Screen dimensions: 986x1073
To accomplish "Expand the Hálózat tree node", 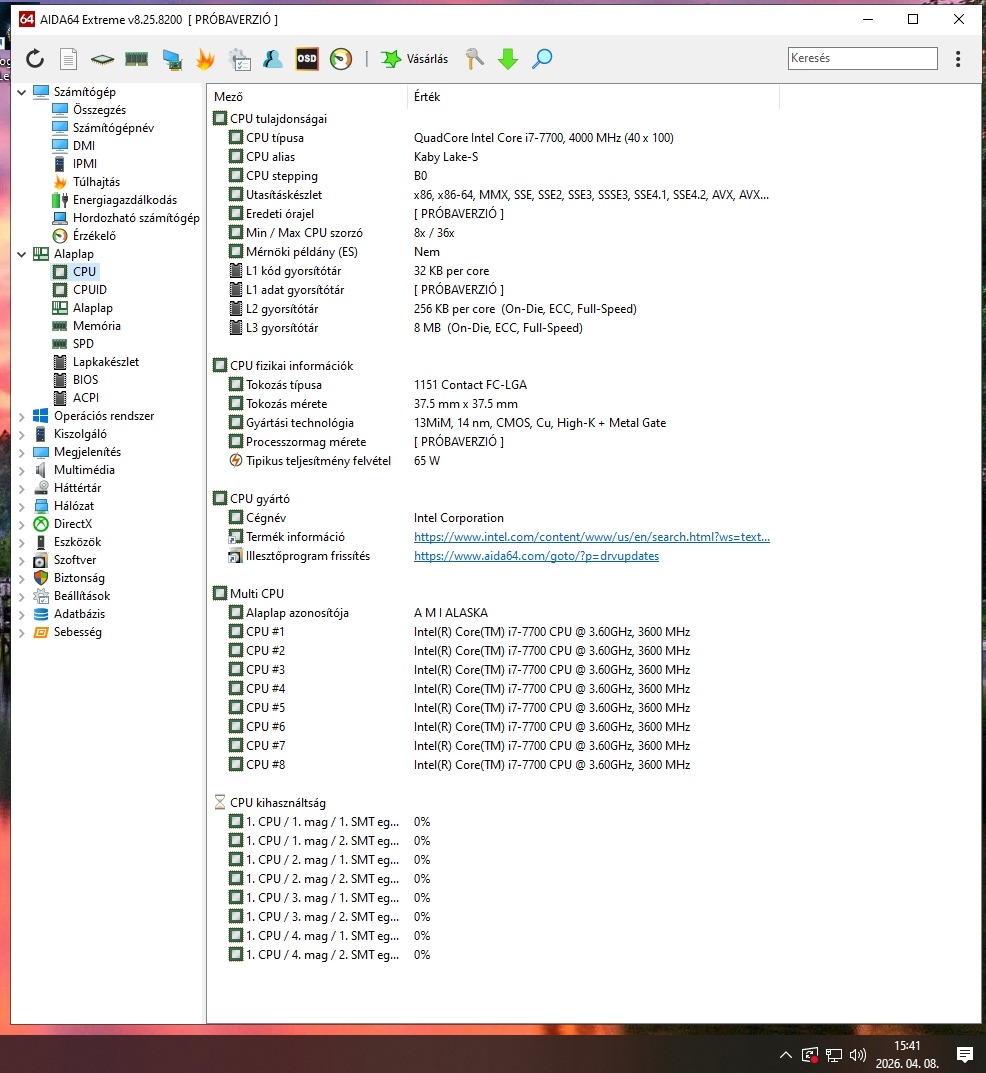I will (21, 506).
